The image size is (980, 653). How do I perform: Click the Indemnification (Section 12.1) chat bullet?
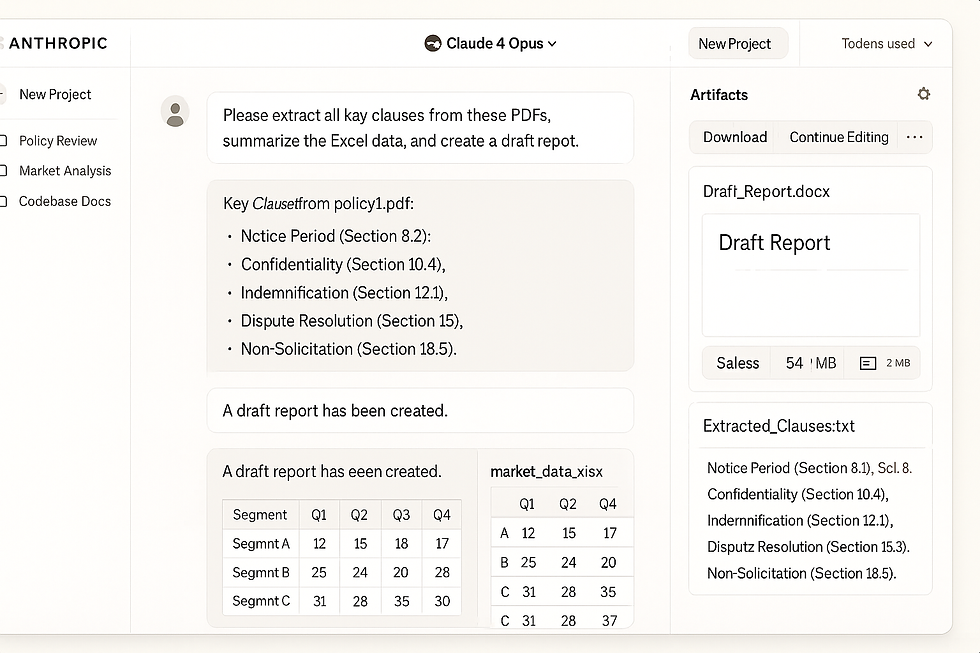click(344, 292)
